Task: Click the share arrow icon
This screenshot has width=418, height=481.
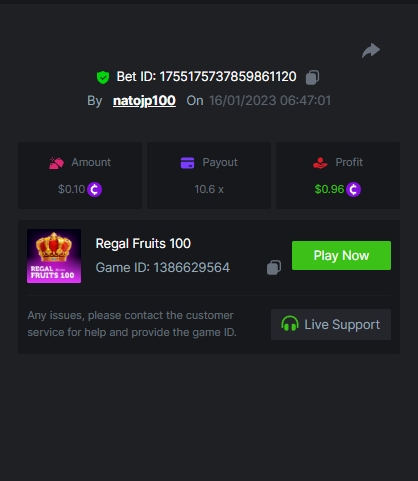Action: [x=371, y=51]
